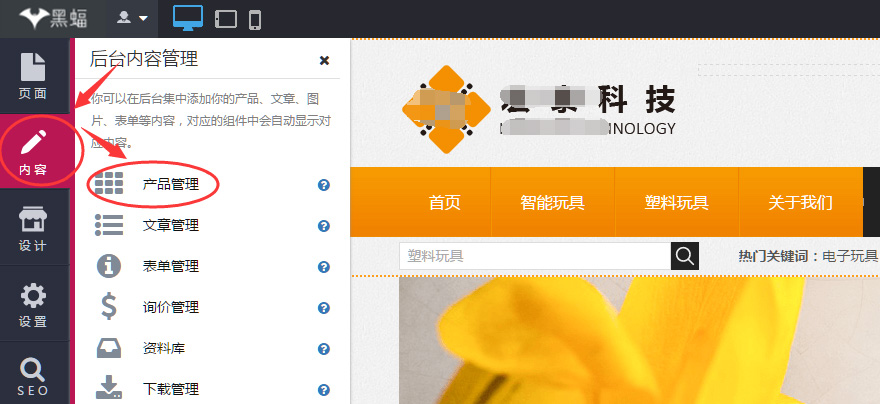This screenshot has height=404, width=880.
Task: Expand the user account dropdown
Action: (133, 18)
